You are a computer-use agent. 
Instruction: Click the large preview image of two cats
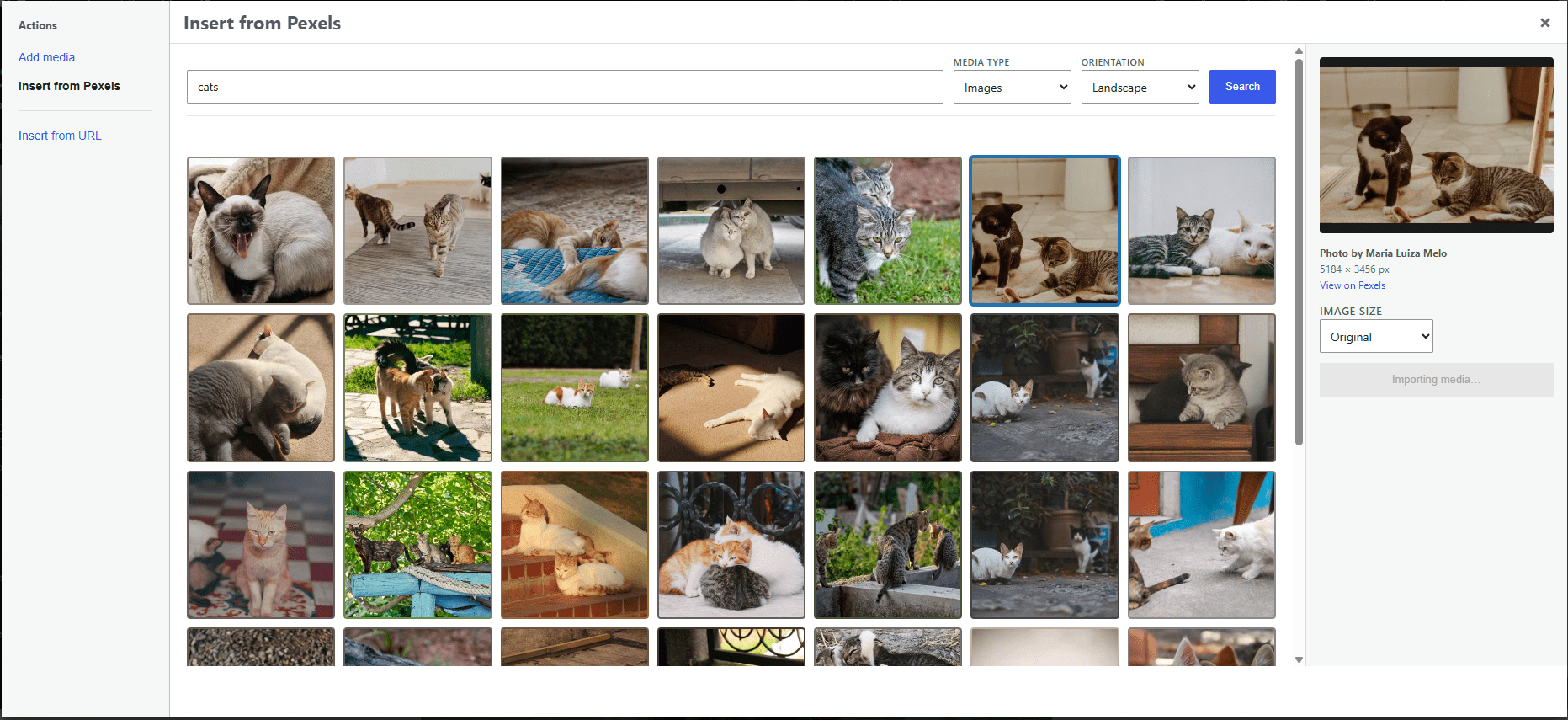[1436, 146]
